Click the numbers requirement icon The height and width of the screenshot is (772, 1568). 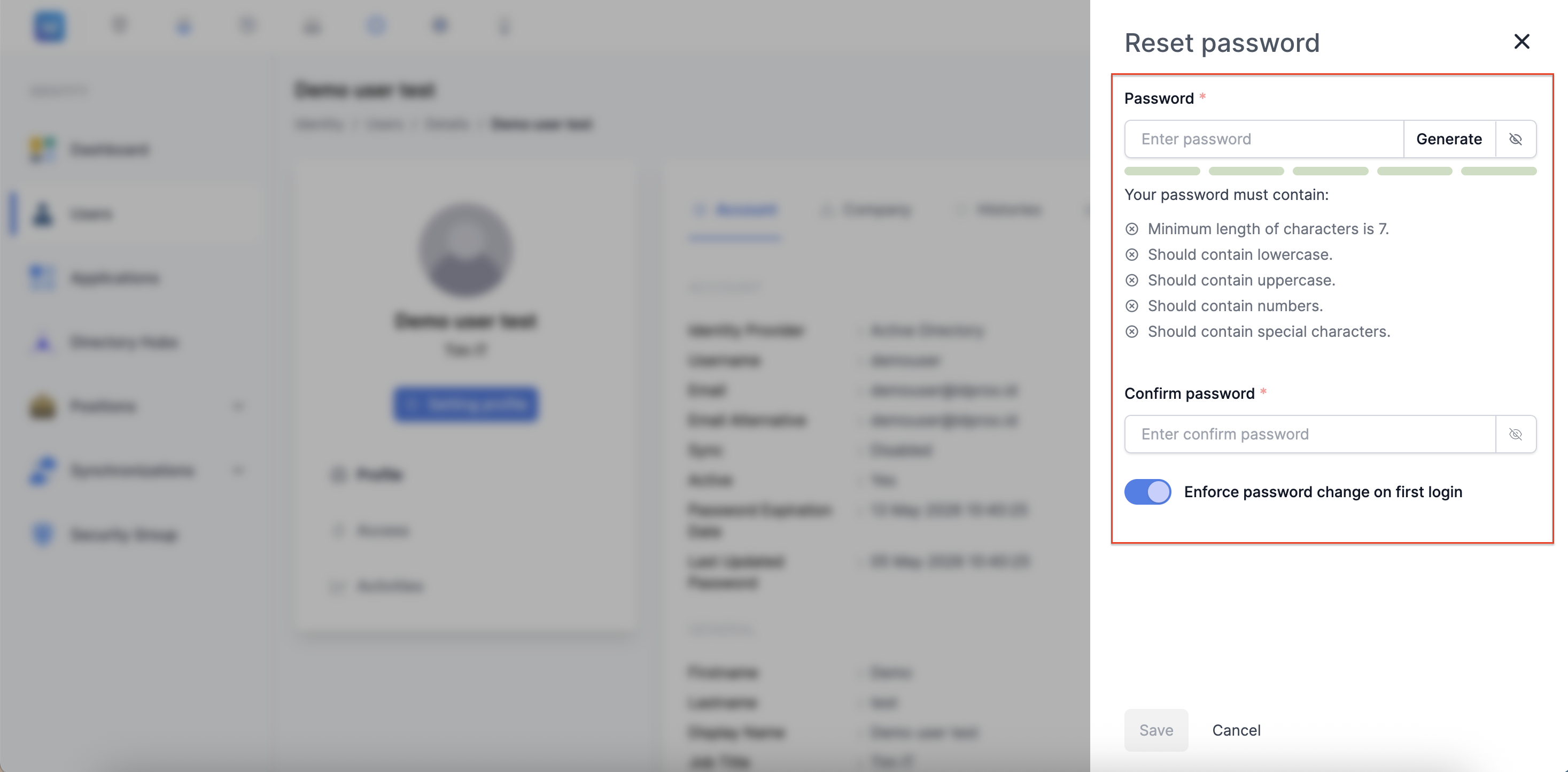tap(1131, 306)
